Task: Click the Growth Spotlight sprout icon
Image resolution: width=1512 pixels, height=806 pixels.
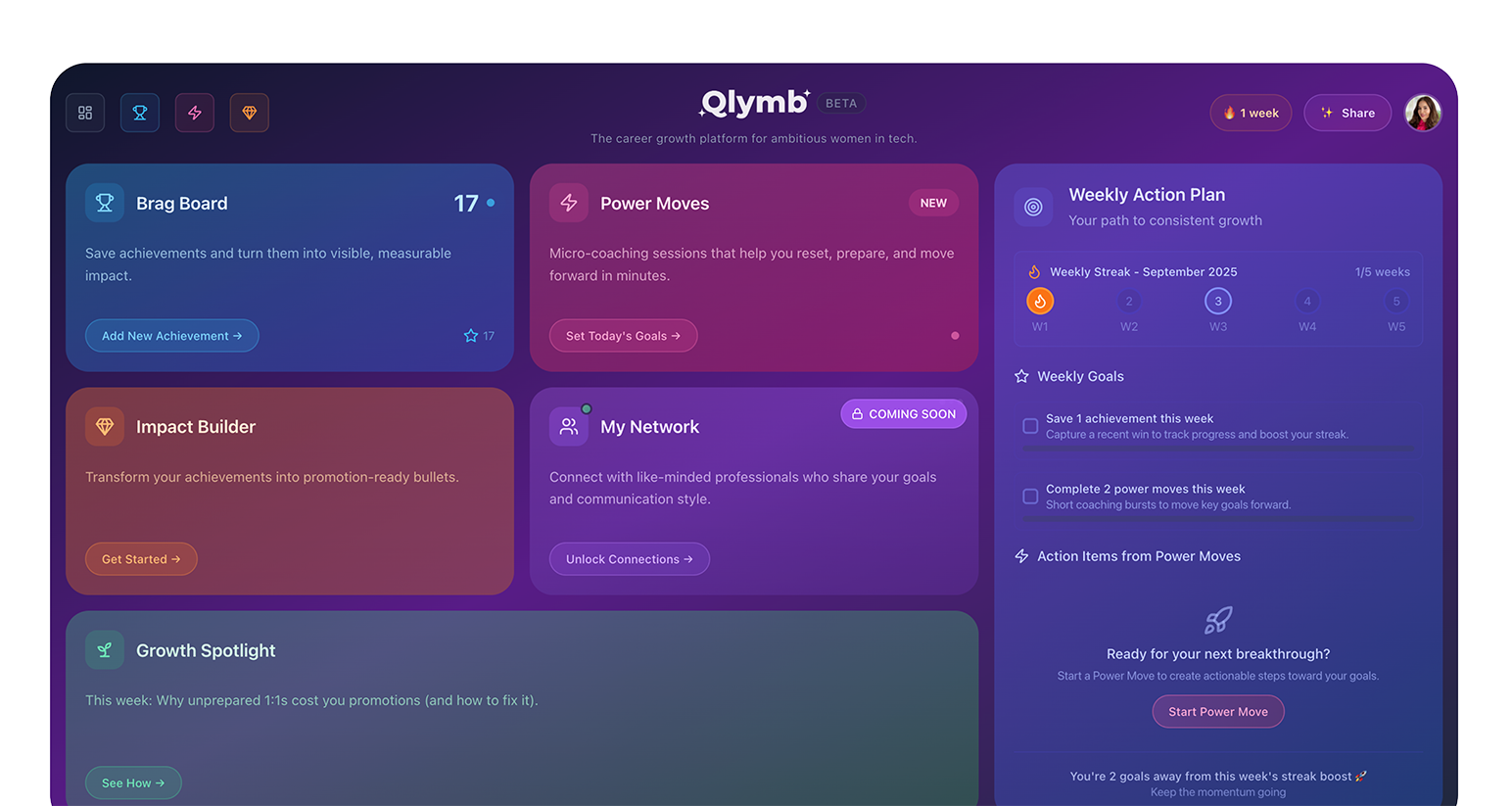Action: pos(105,650)
